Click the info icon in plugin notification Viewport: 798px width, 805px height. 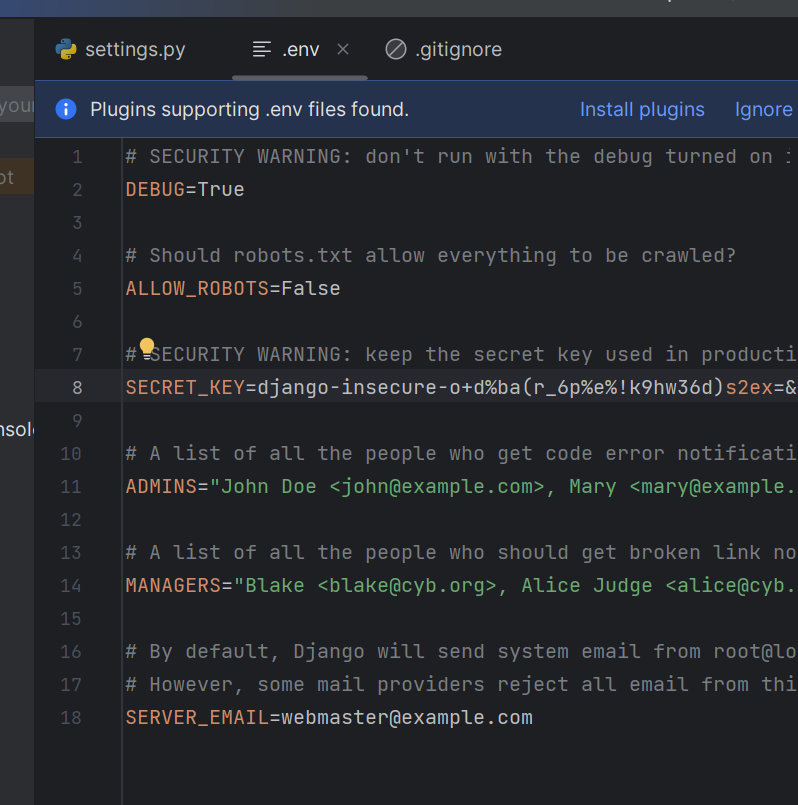(66, 109)
